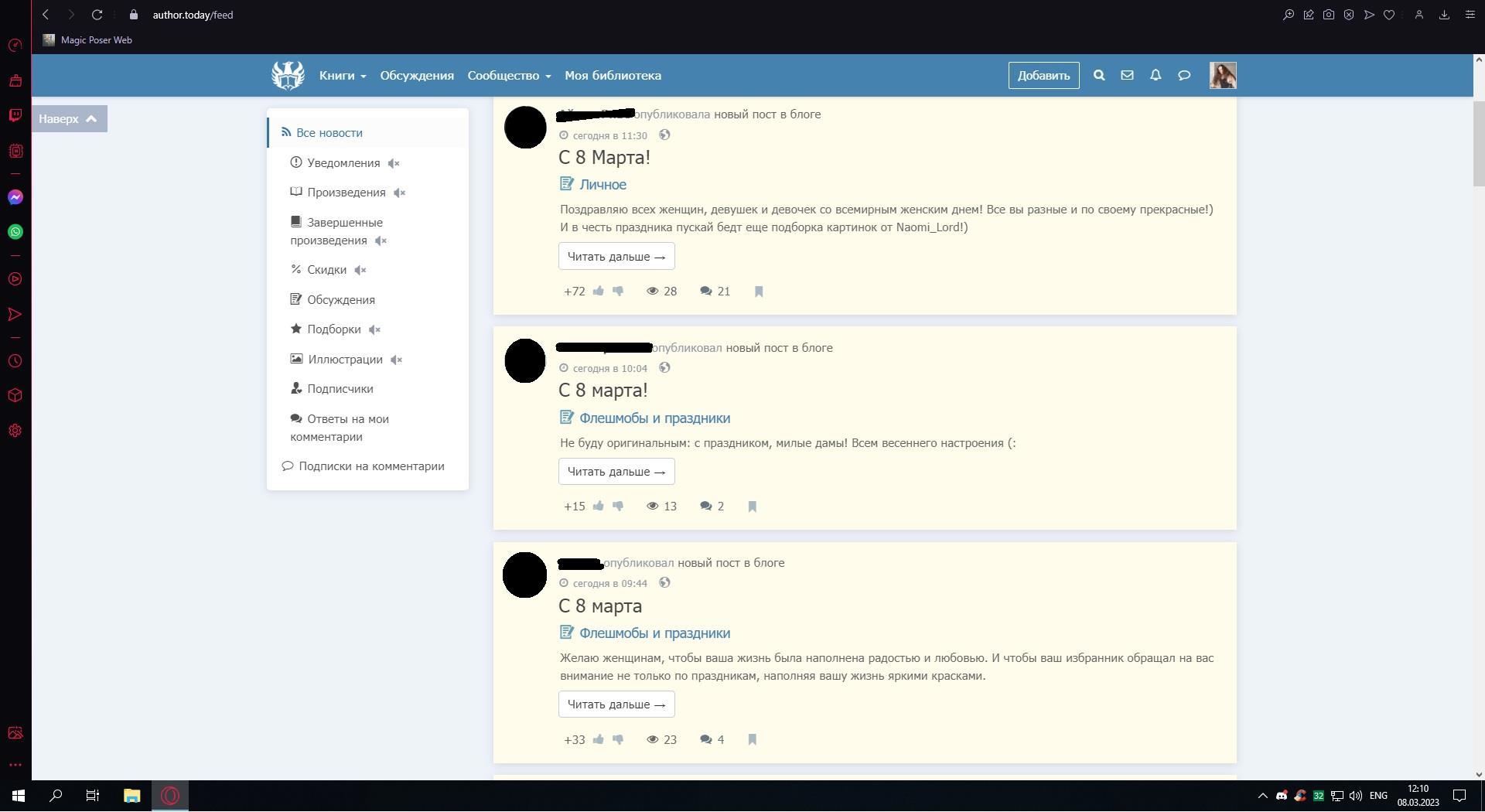Open chat bubble icon in header
Image resolution: width=1485 pixels, height=812 pixels.
tap(1184, 76)
